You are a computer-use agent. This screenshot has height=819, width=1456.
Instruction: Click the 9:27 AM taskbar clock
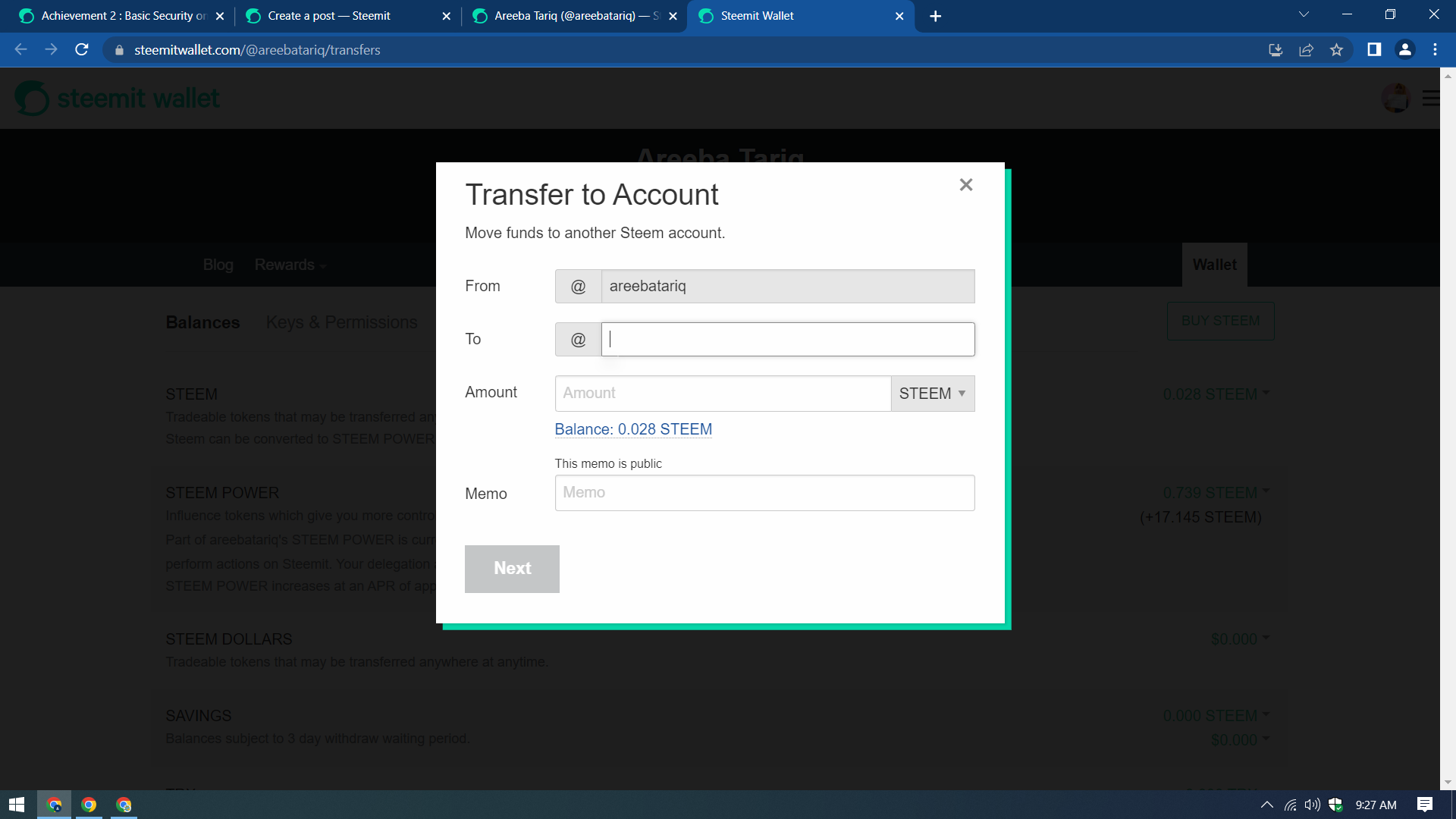1376,805
